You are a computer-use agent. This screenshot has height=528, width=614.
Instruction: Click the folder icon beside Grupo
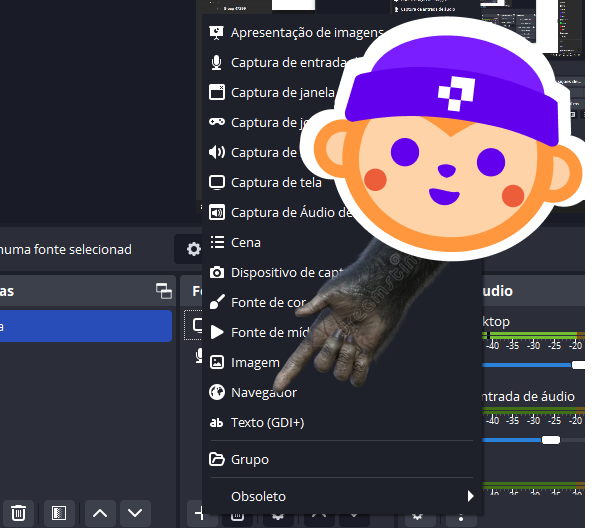pyautogui.click(x=217, y=459)
